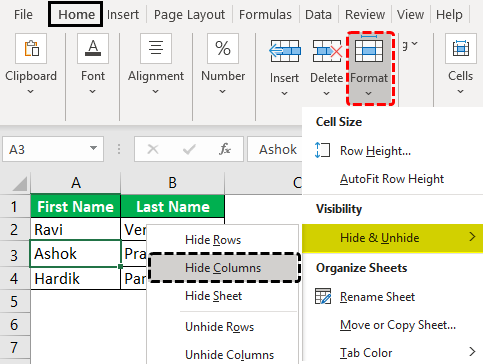Click the formula bar options dots
The height and width of the screenshot is (364, 483).
click(x=119, y=149)
